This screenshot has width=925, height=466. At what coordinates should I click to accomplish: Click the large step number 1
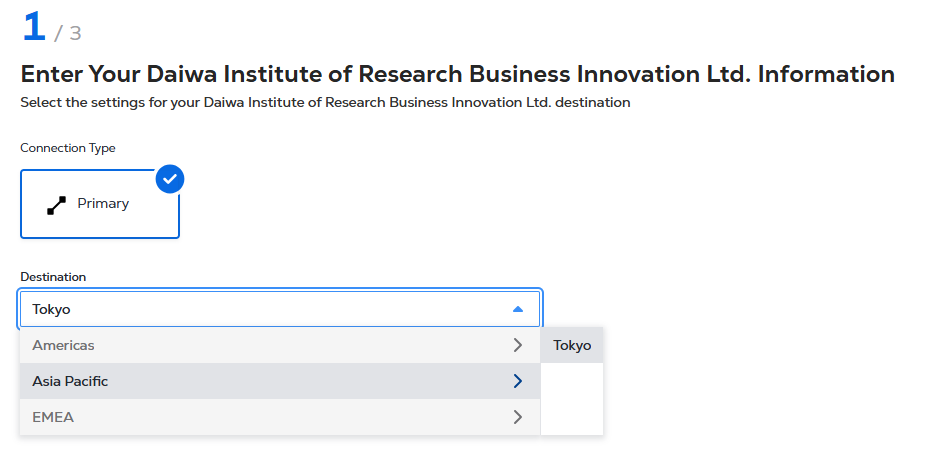click(34, 26)
